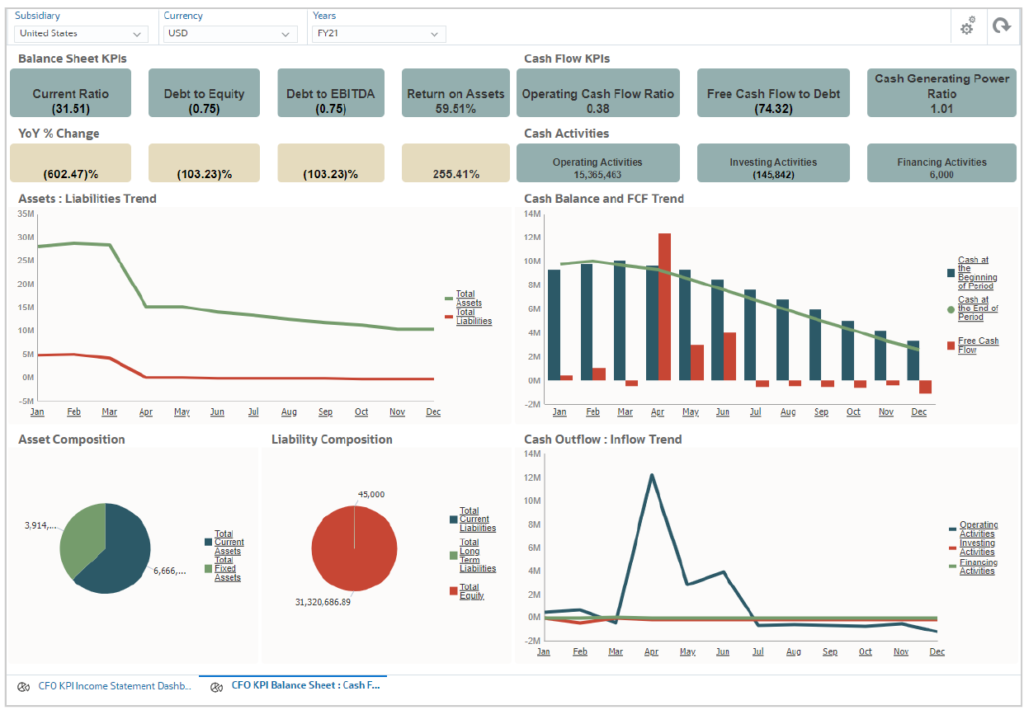The width and height of the screenshot is (1024, 710).
Task: Click the Operating Activities cash tile
Action: (597, 162)
